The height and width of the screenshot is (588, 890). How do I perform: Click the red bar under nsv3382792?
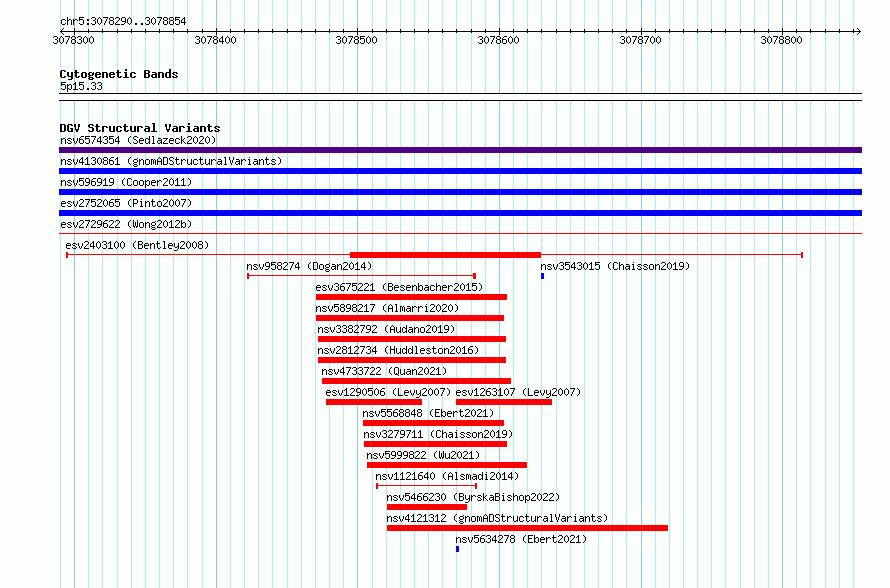click(x=412, y=339)
